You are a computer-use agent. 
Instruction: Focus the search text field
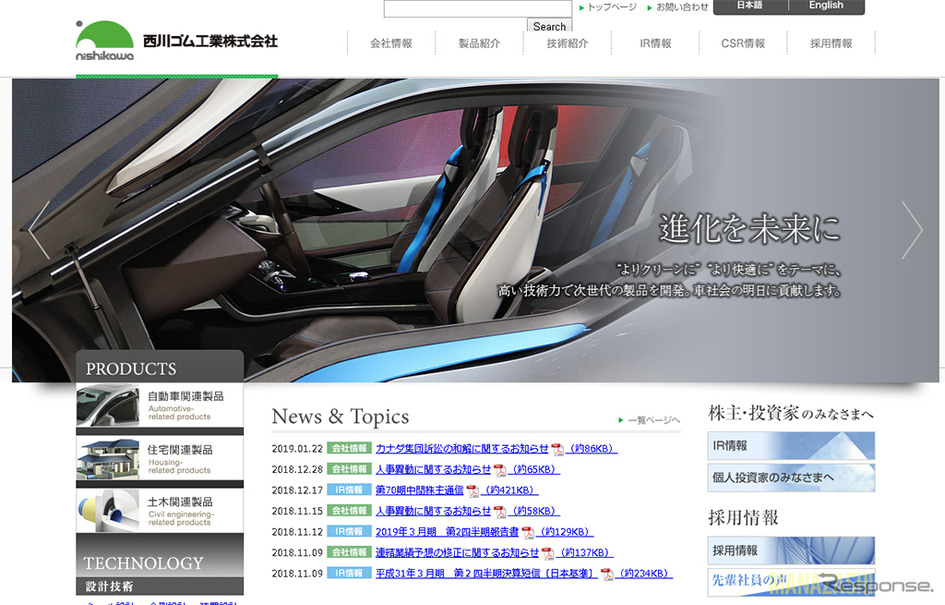tap(478, 8)
